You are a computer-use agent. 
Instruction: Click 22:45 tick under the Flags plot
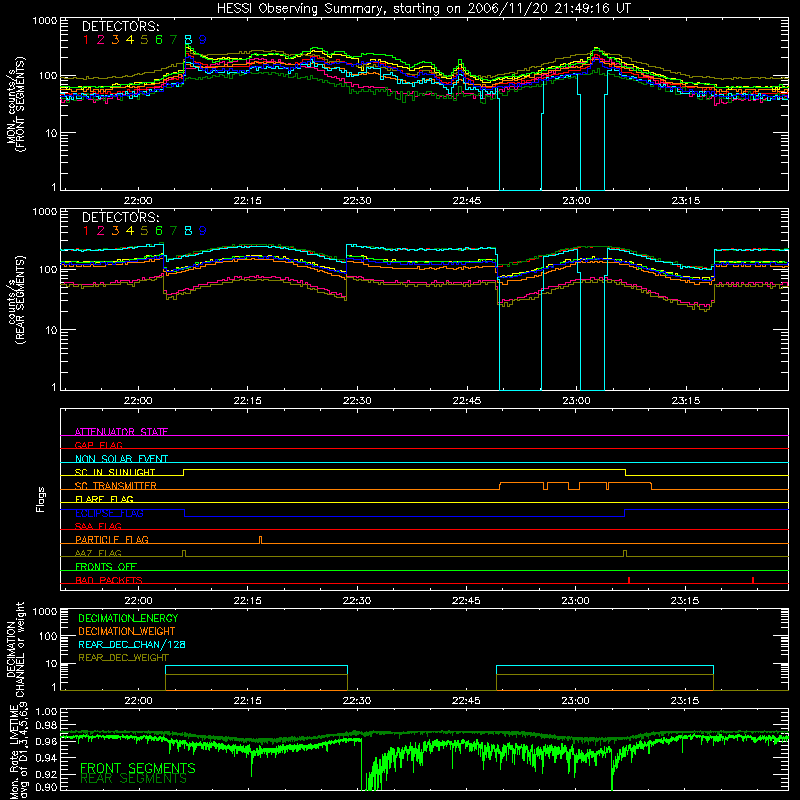[466, 601]
